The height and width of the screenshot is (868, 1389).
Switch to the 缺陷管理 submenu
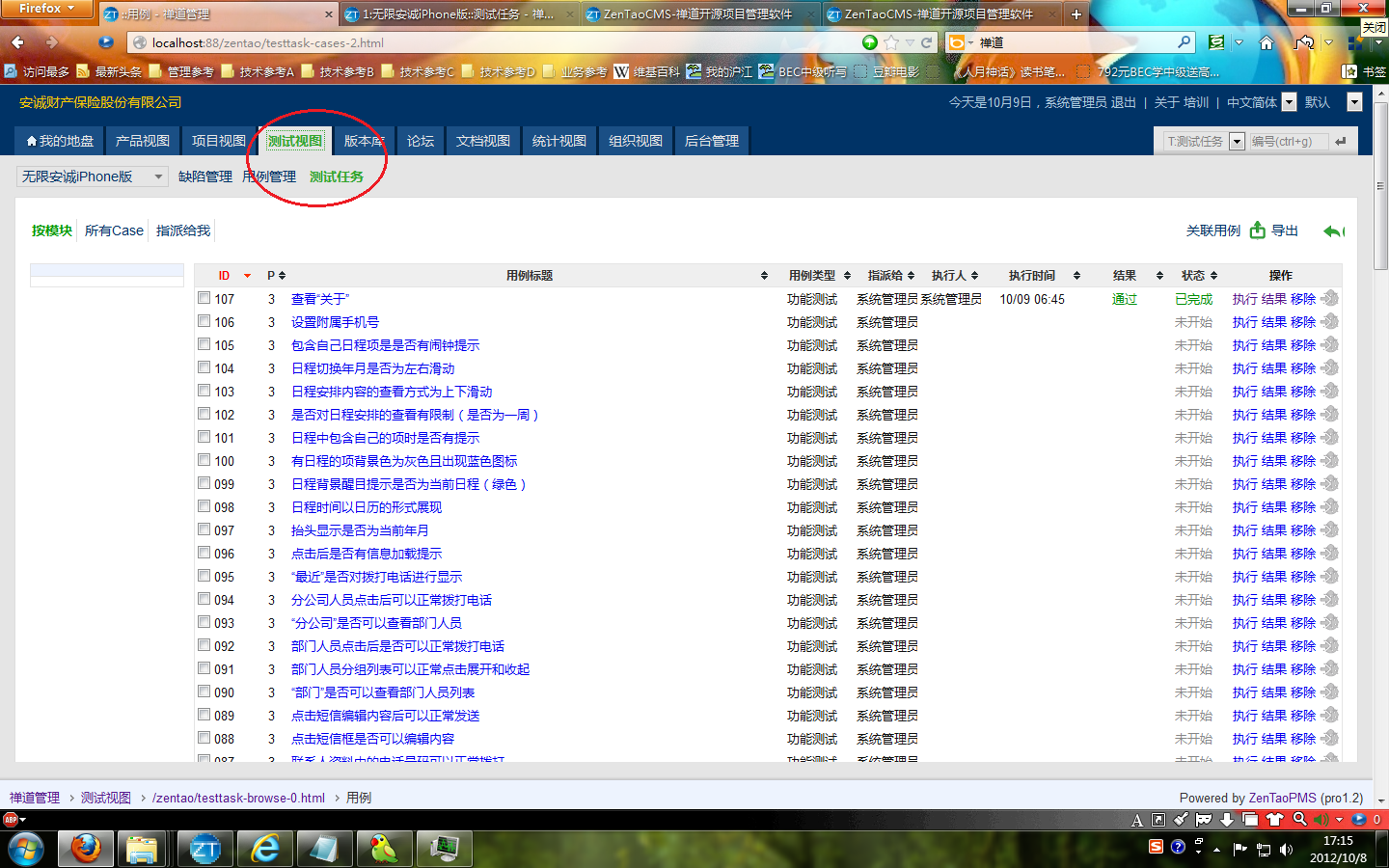(x=205, y=176)
